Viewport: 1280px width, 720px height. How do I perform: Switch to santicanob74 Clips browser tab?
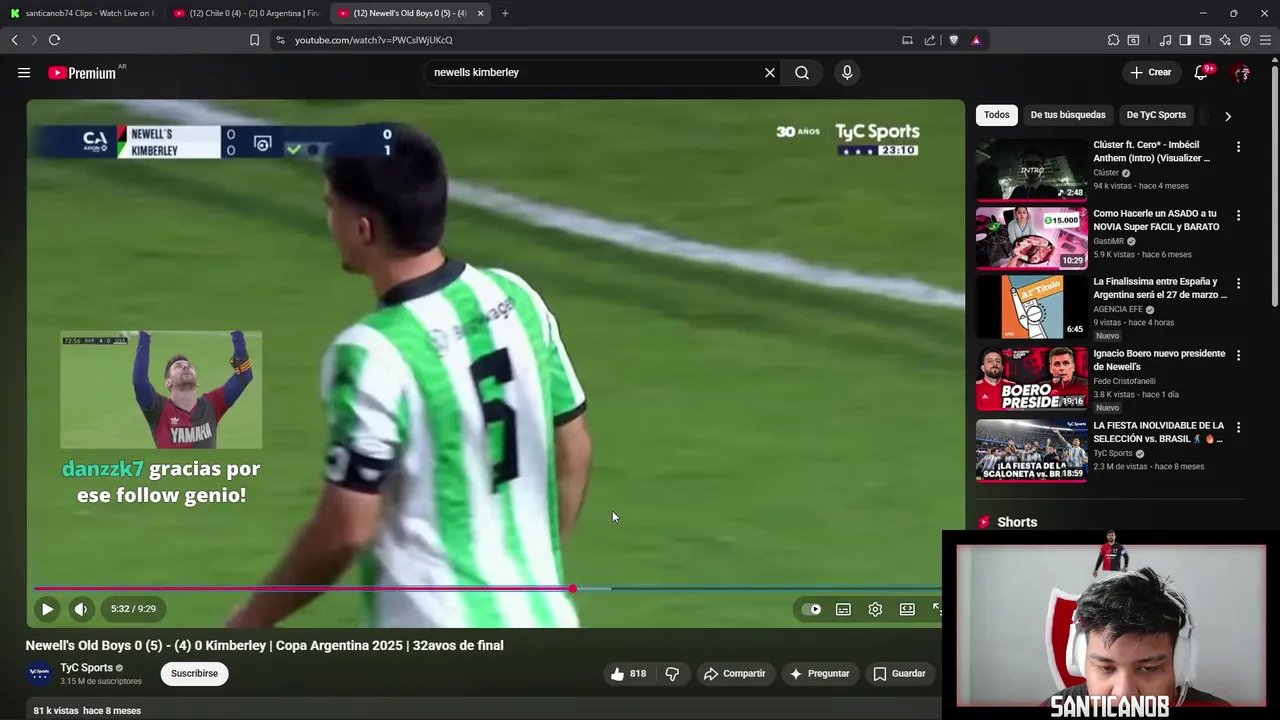click(x=82, y=13)
